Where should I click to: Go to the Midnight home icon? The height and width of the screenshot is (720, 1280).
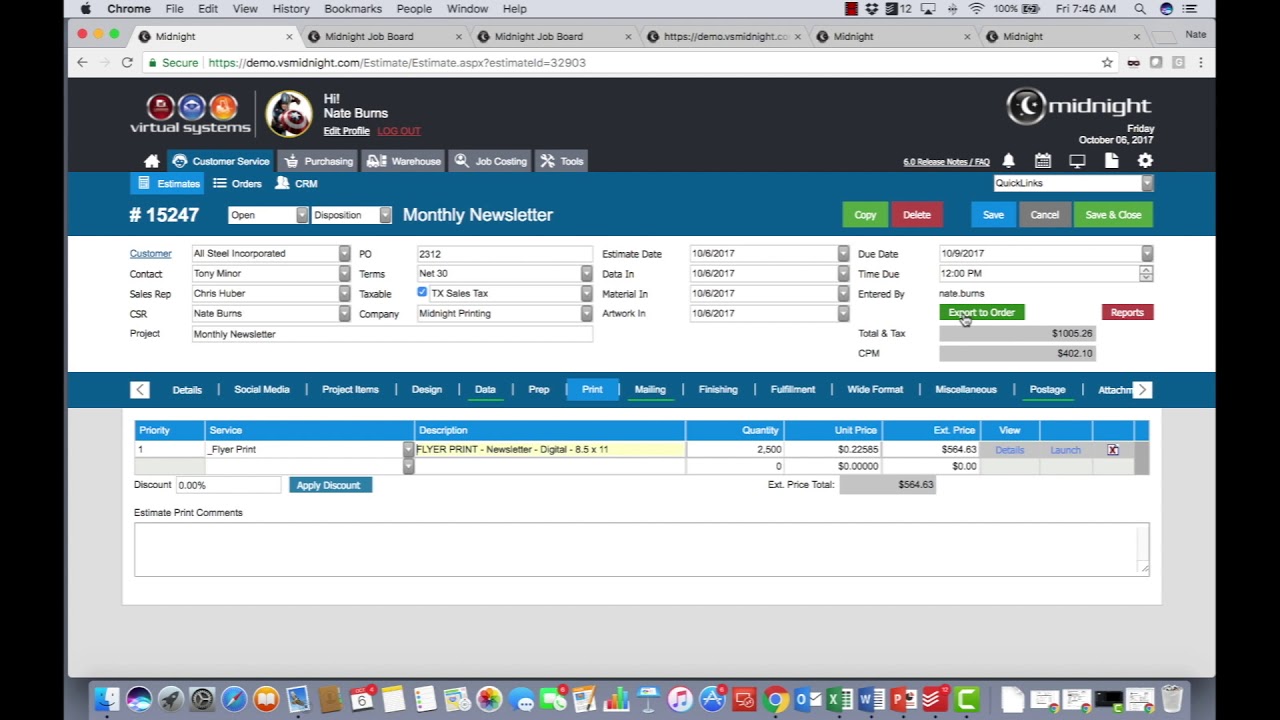click(x=151, y=161)
